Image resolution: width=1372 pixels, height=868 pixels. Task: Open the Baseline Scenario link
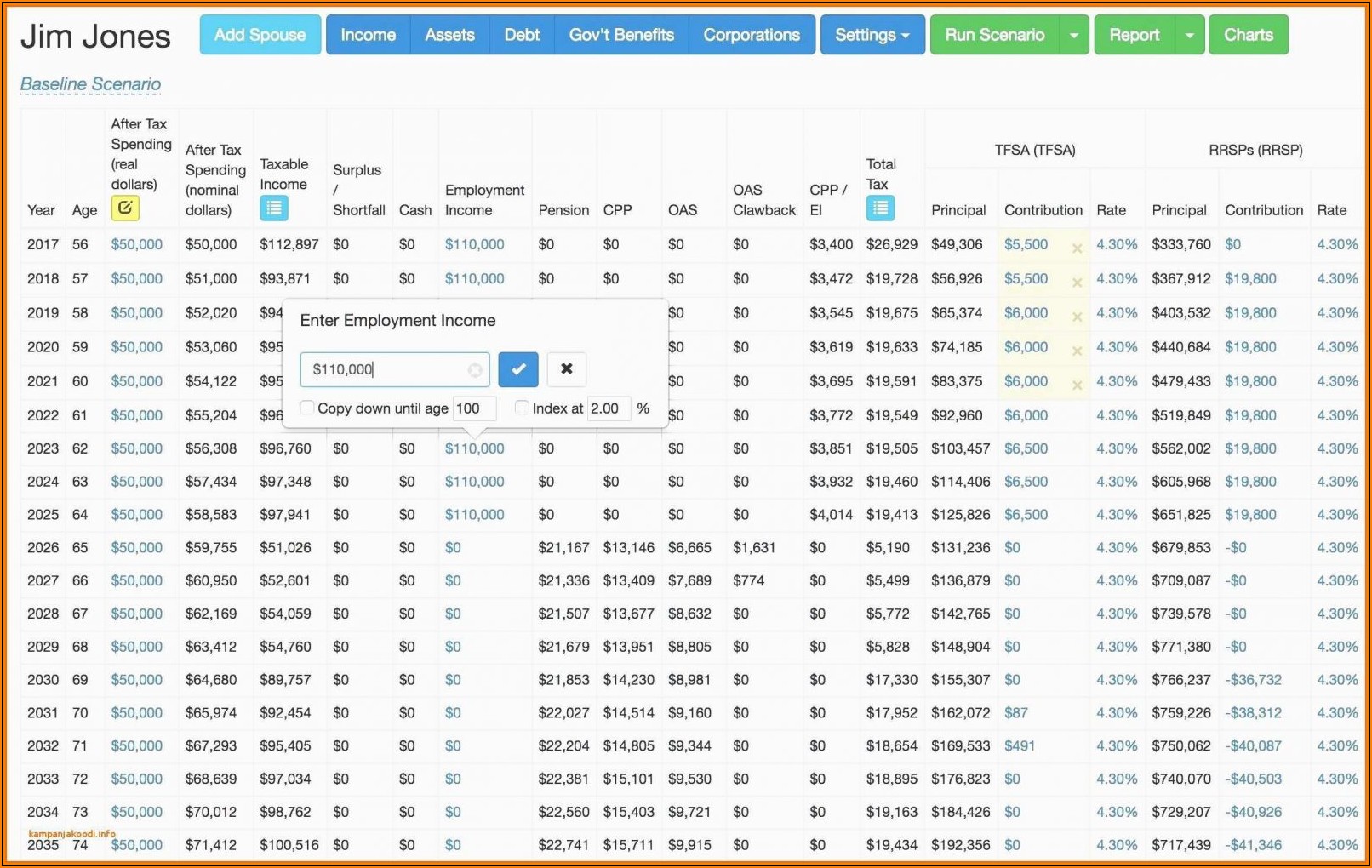click(90, 84)
